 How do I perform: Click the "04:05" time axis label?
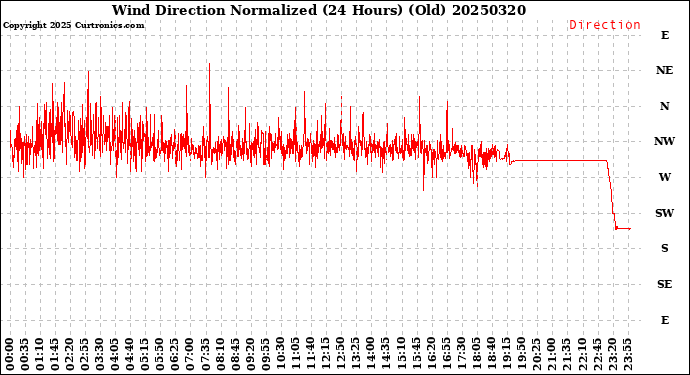[115, 354]
